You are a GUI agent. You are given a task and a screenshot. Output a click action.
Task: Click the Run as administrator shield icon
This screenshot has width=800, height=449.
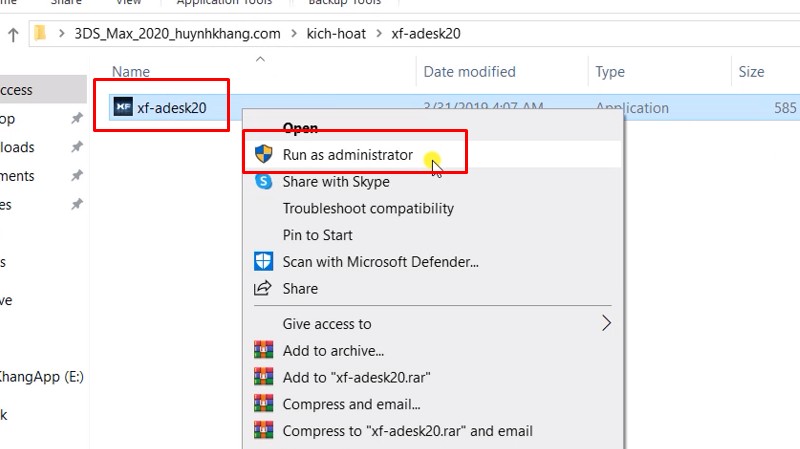pos(264,155)
